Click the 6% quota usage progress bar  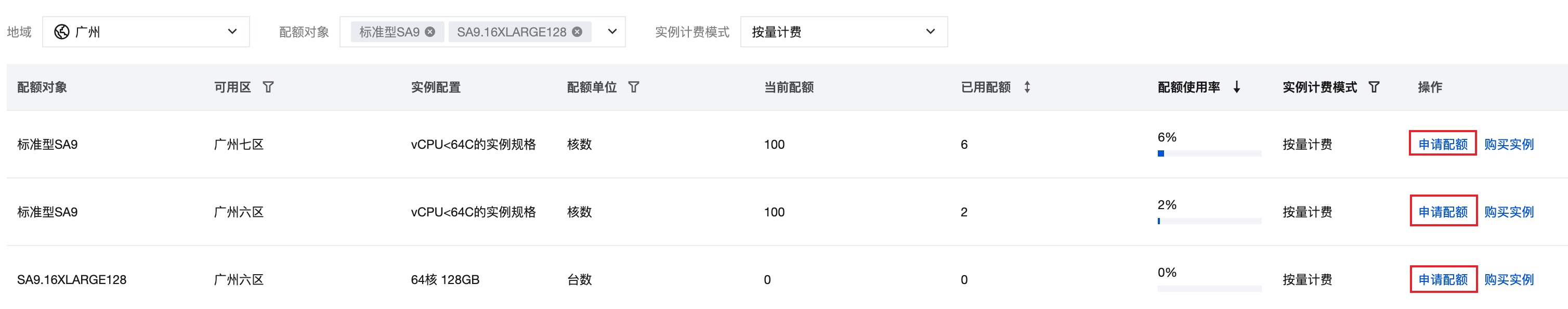(1209, 153)
